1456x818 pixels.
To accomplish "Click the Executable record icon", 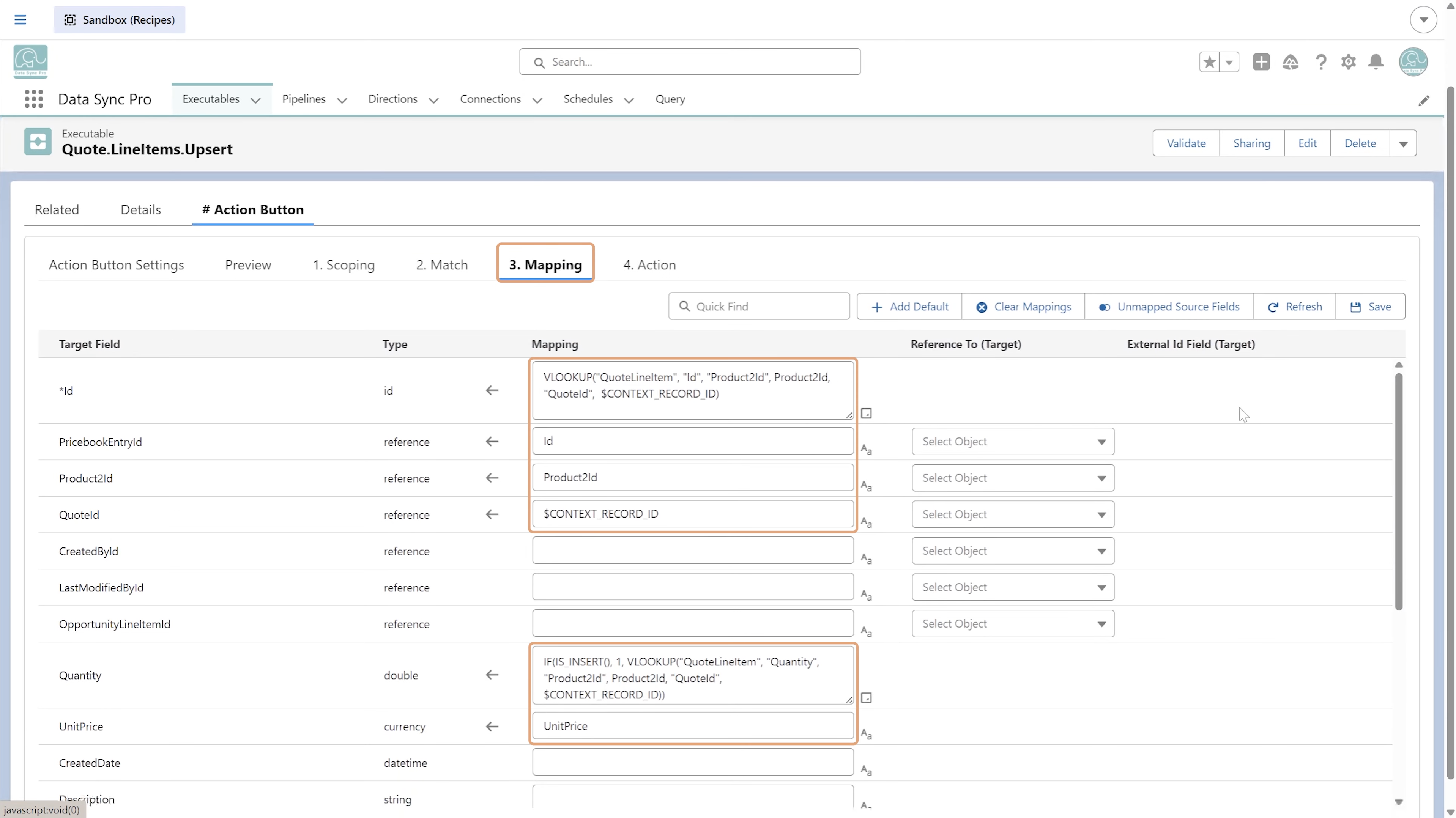I will click(38, 141).
